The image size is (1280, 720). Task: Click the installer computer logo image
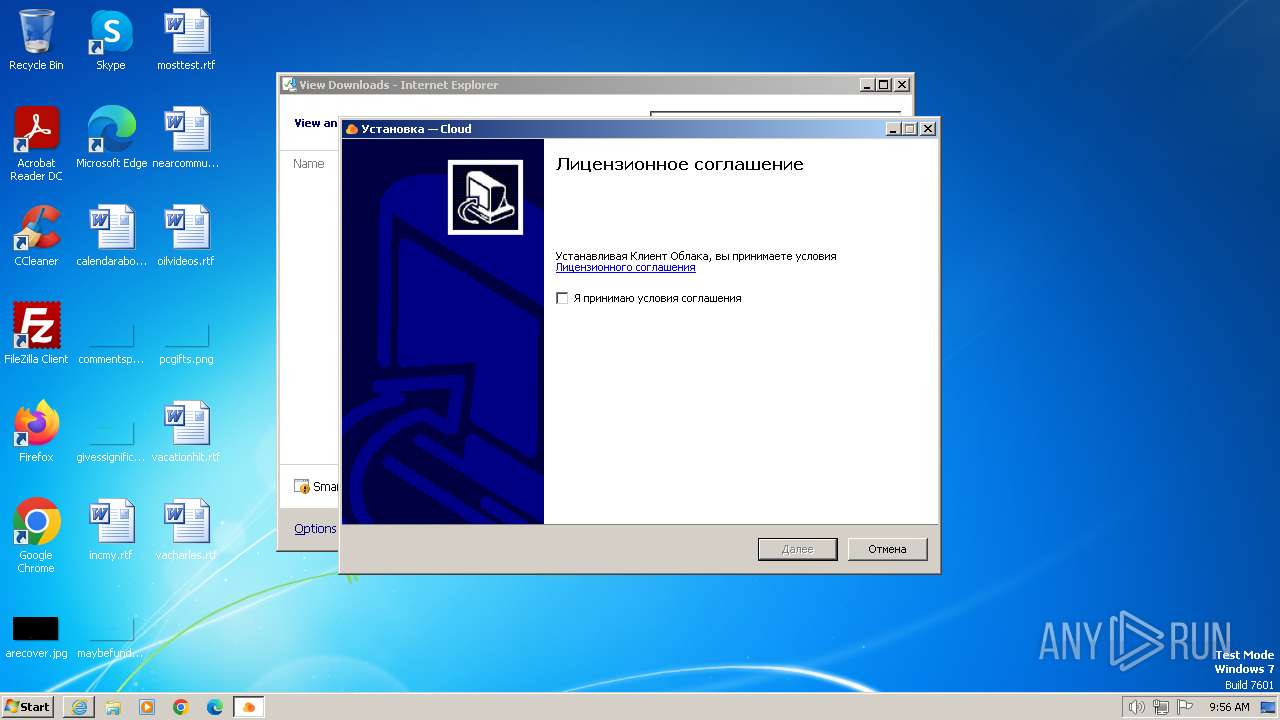[x=485, y=197]
